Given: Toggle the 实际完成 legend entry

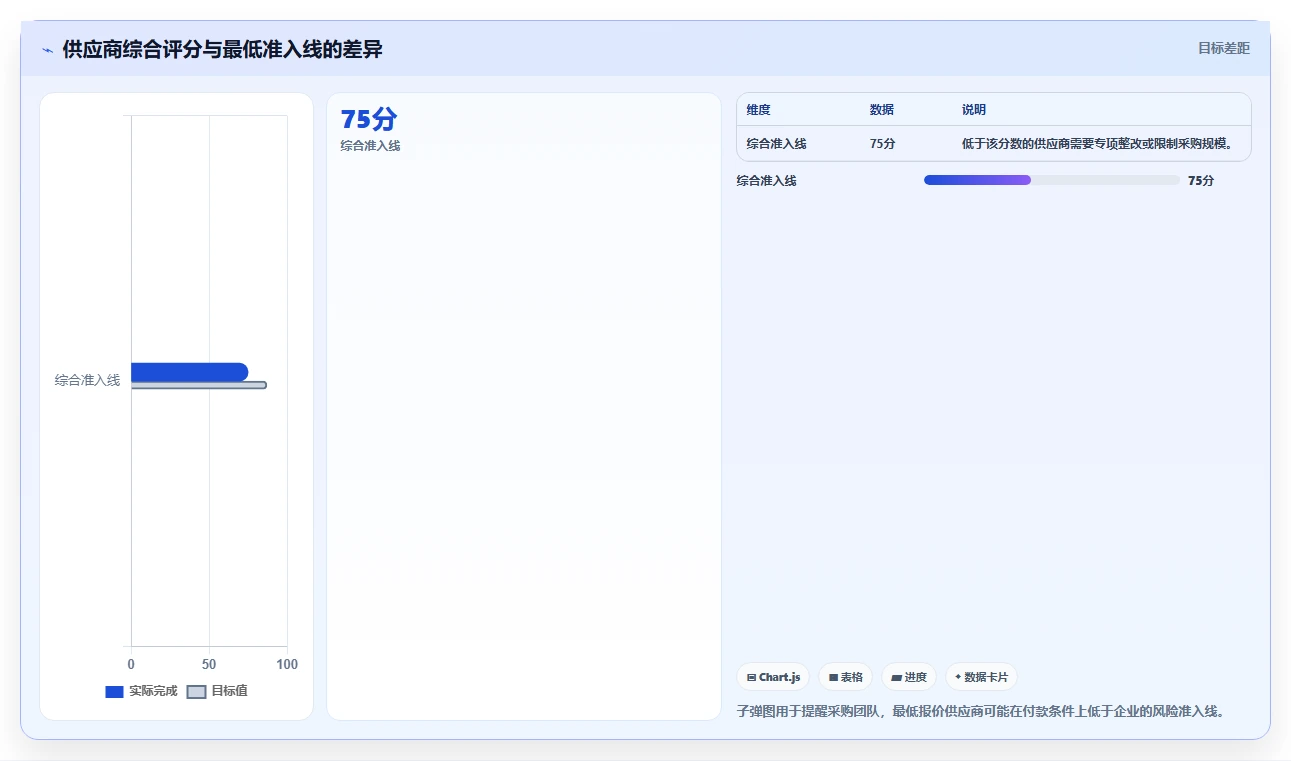Looking at the screenshot, I should click(x=141, y=691).
